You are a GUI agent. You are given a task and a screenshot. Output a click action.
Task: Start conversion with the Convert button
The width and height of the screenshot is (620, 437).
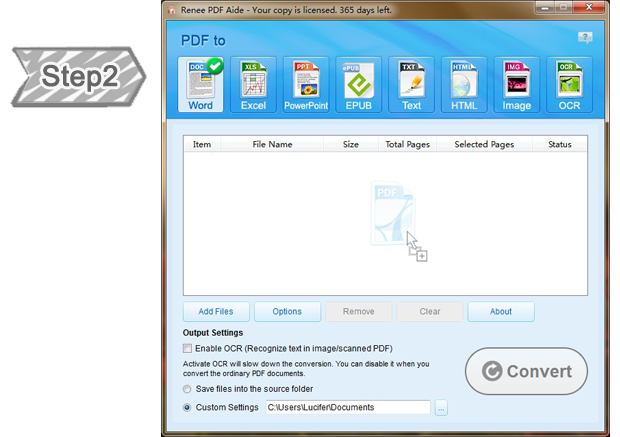[526, 372]
